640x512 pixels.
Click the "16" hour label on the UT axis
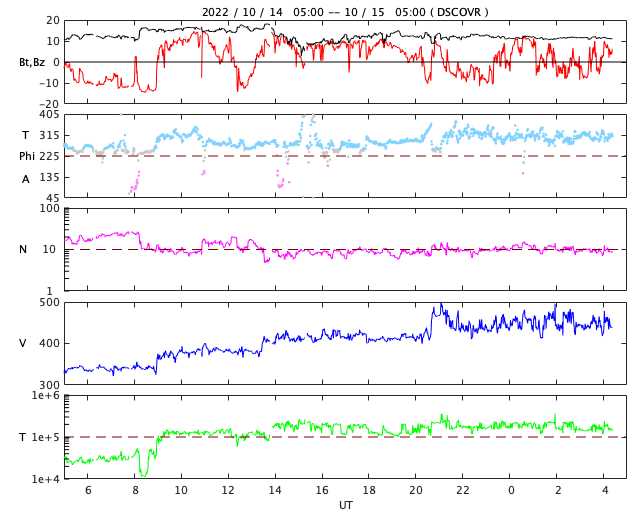[322, 490]
